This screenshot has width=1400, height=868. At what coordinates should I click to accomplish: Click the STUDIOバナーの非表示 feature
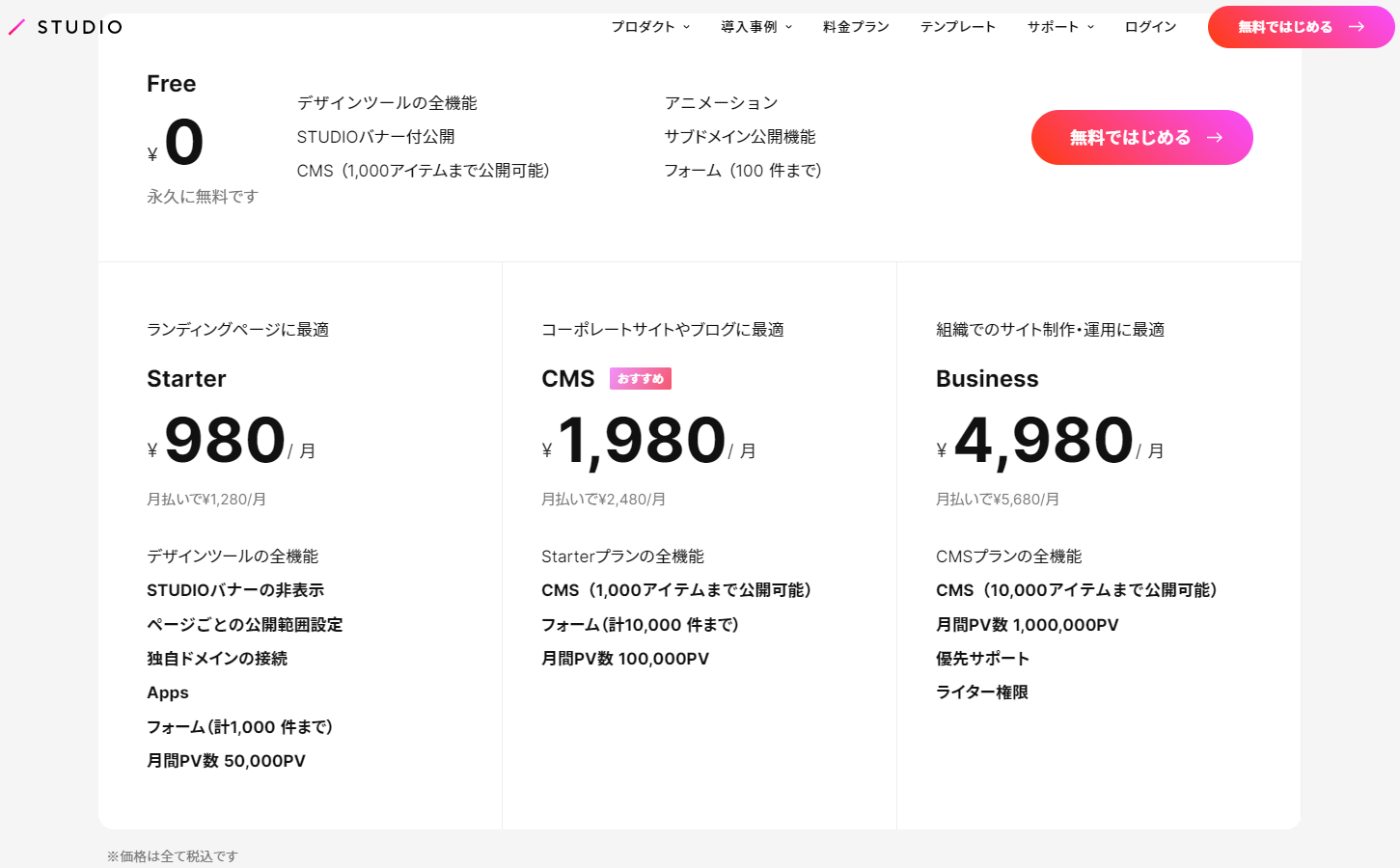235,590
